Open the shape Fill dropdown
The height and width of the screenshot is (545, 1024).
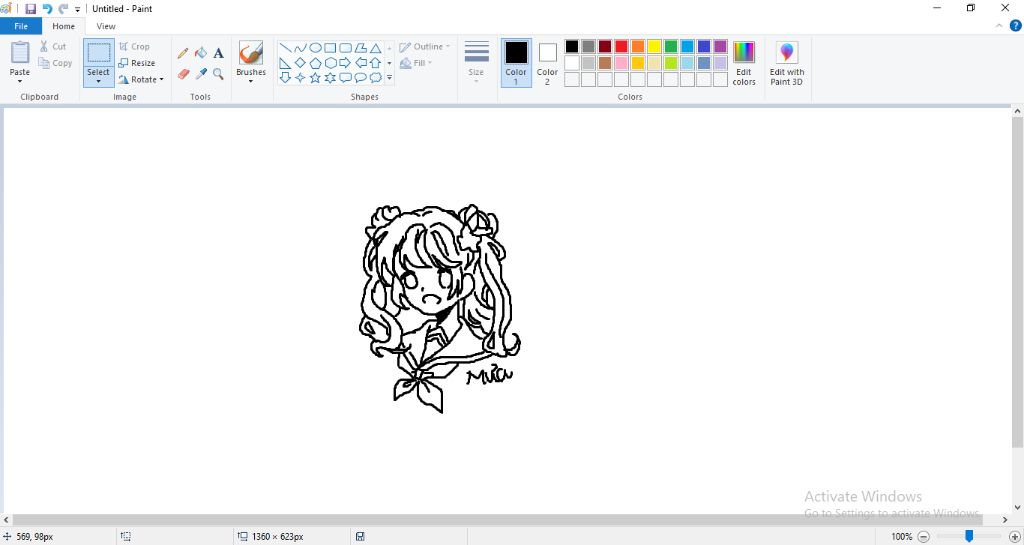[416, 63]
